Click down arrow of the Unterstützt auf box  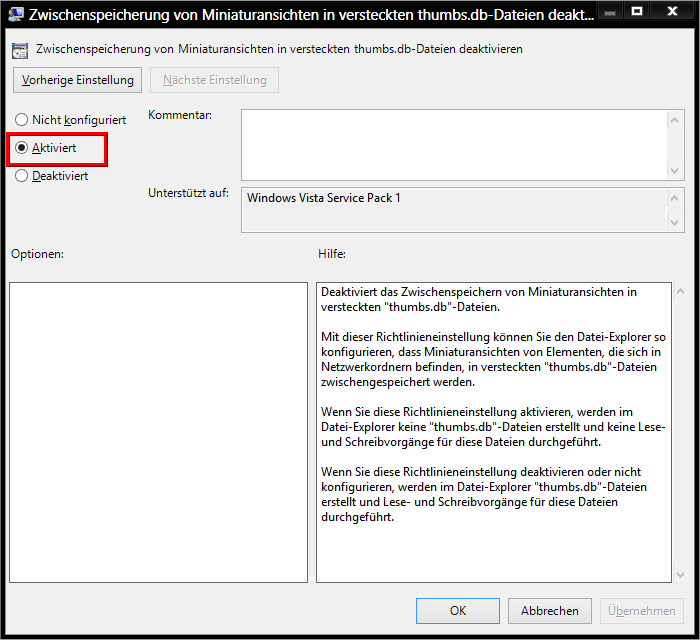coord(676,223)
